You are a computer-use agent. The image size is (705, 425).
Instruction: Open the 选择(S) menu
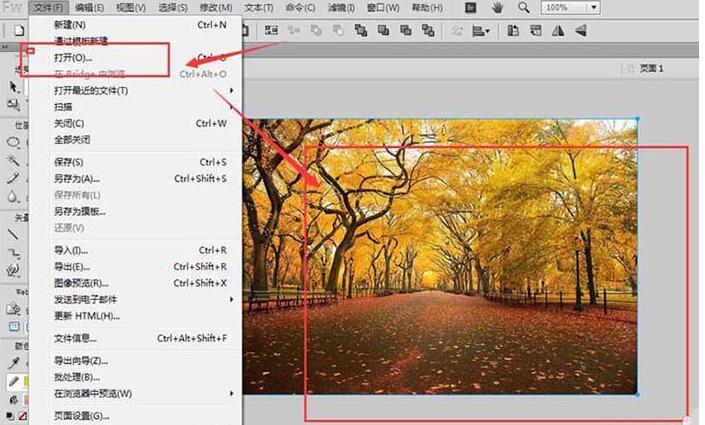pos(173,8)
